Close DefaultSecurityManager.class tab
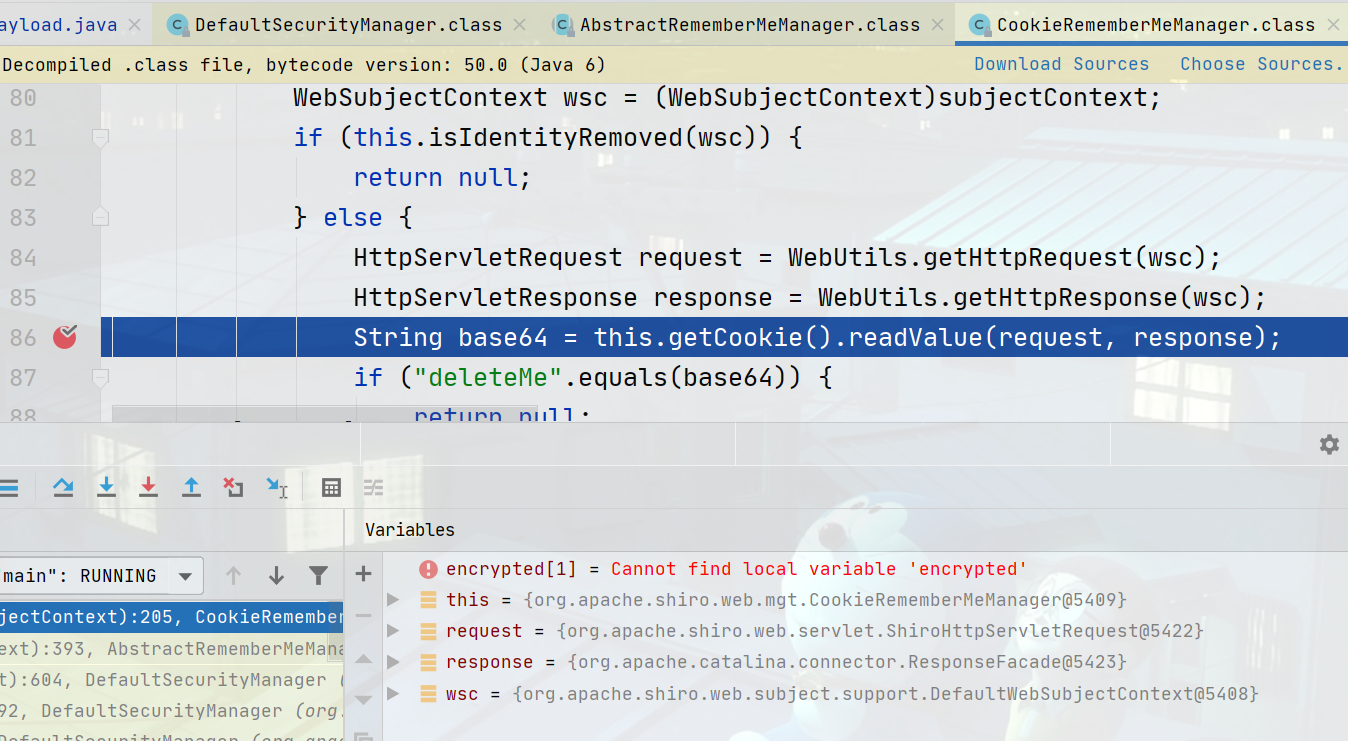Screen dimensions: 1348x741 tap(520, 25)
